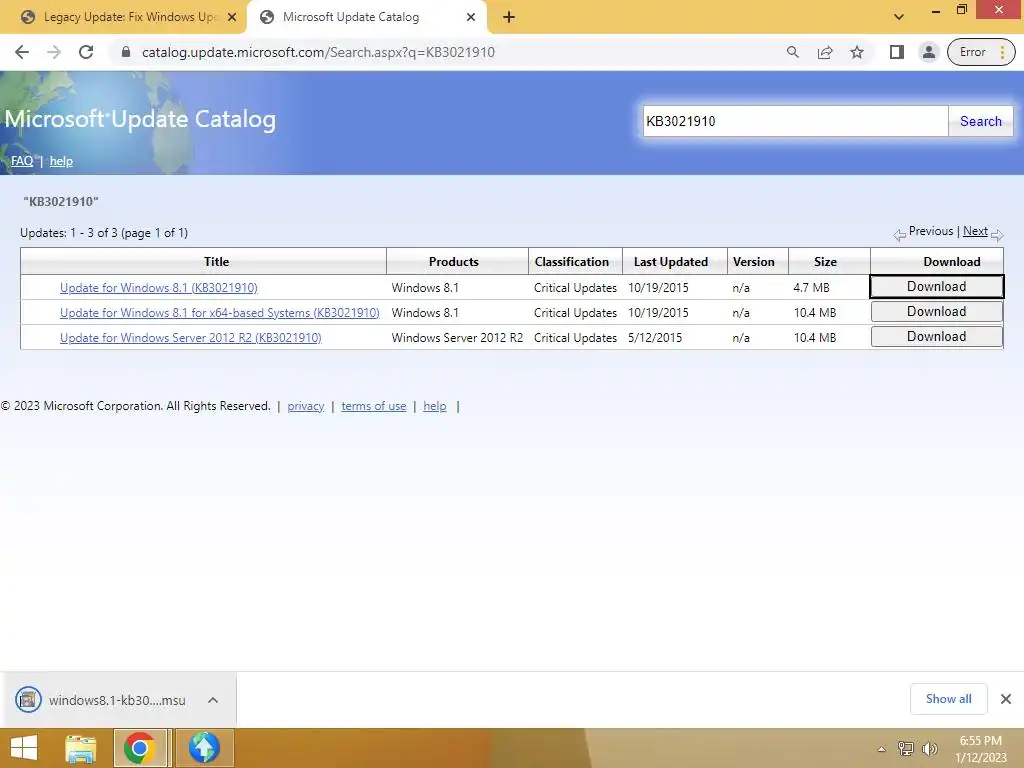Download the Windows Server 2012 R2 update
The image size is (1024, 768).
coord(936,336)
